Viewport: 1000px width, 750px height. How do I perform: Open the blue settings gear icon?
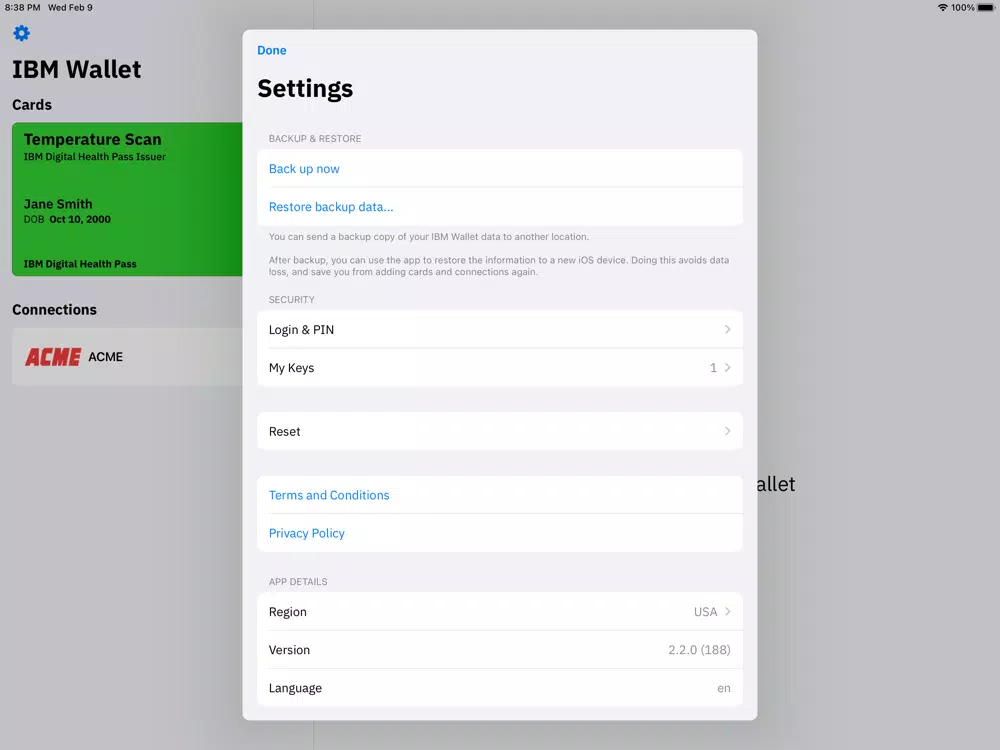tap(22, 33)
